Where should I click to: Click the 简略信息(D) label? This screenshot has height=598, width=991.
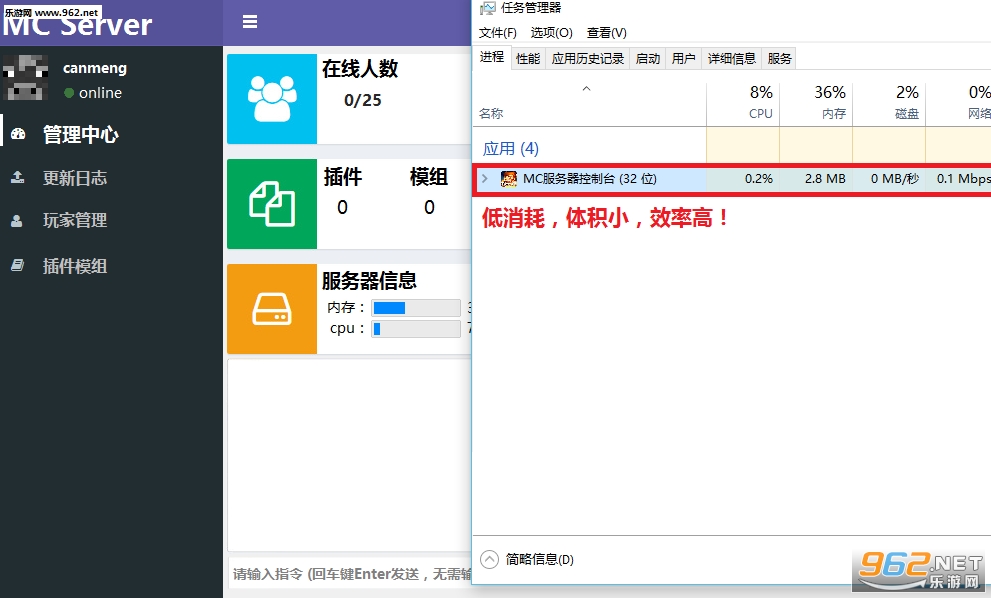[540, 559]
